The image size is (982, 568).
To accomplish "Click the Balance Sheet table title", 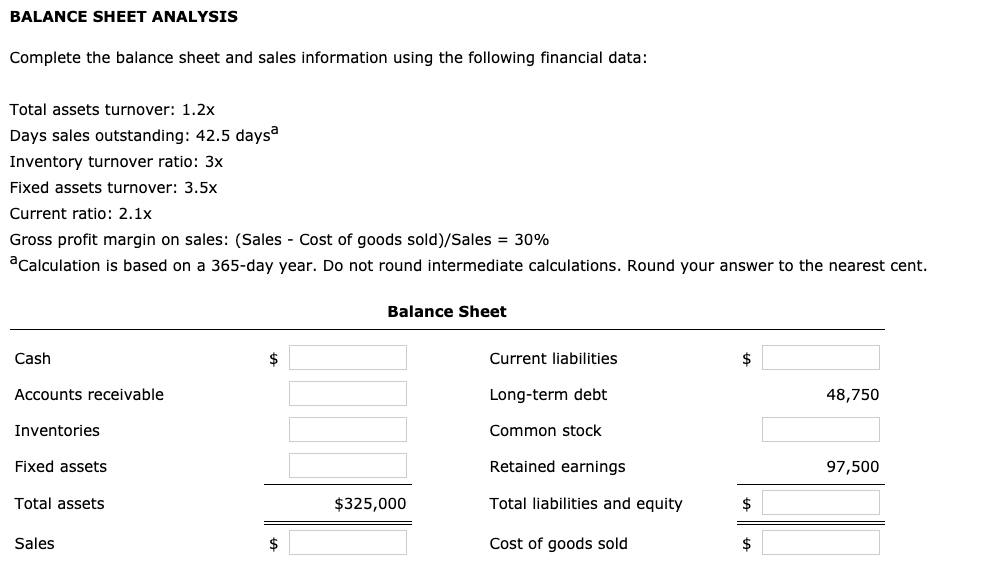I will (x=446, y=312).
